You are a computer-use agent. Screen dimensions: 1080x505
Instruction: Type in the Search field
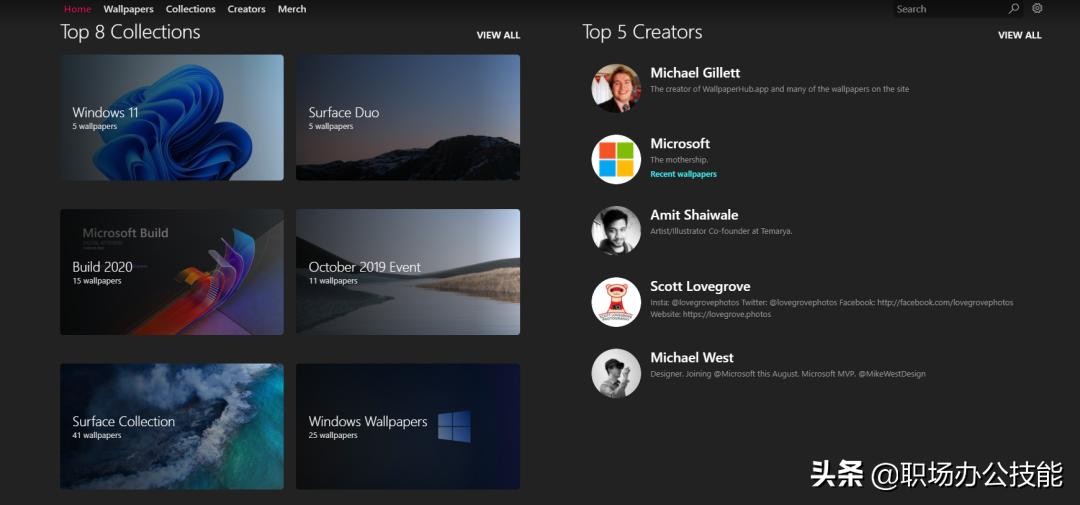pos(948,9)
